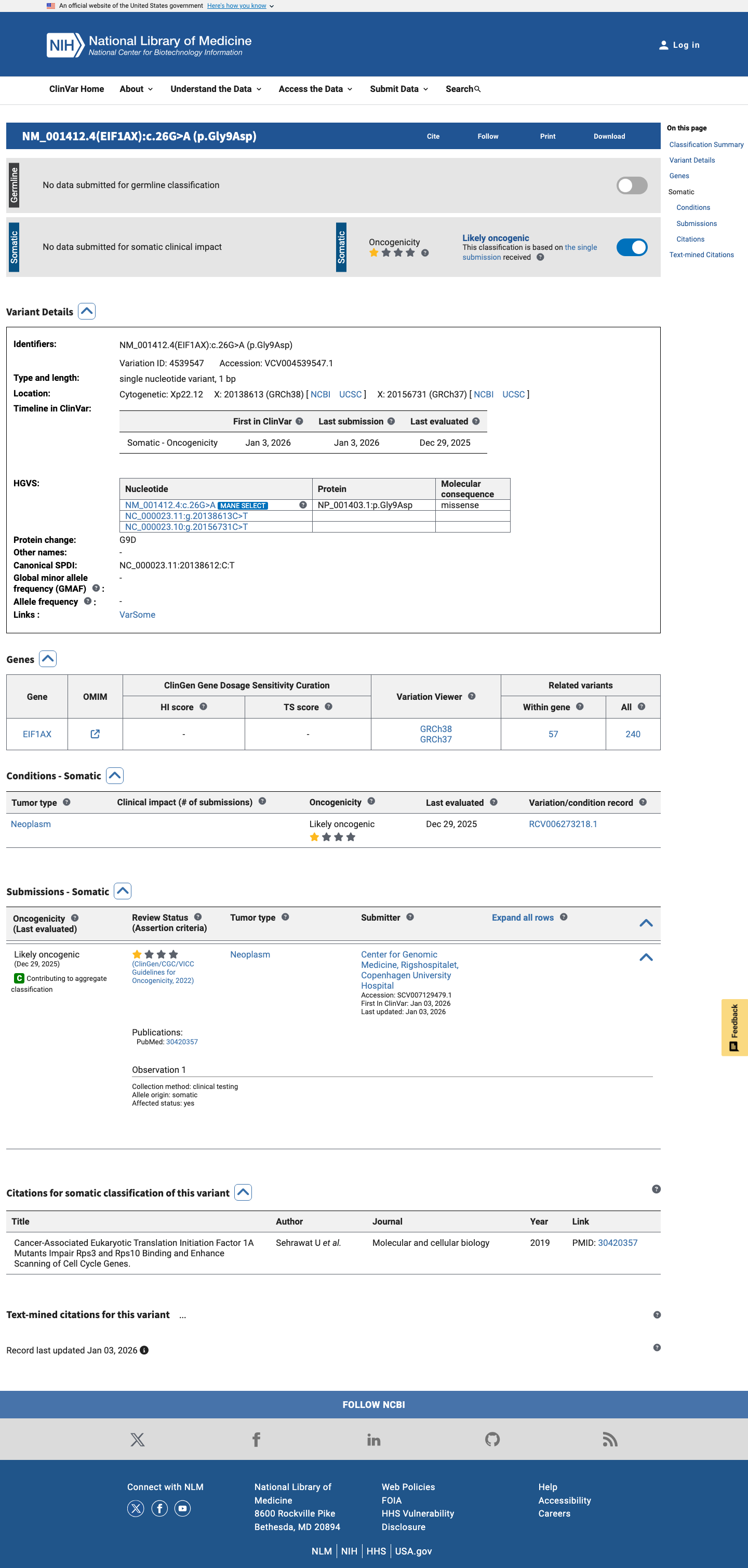Open the VarSome link
The height and width of the screenshot is (1568, 748).
click(137, 615)
